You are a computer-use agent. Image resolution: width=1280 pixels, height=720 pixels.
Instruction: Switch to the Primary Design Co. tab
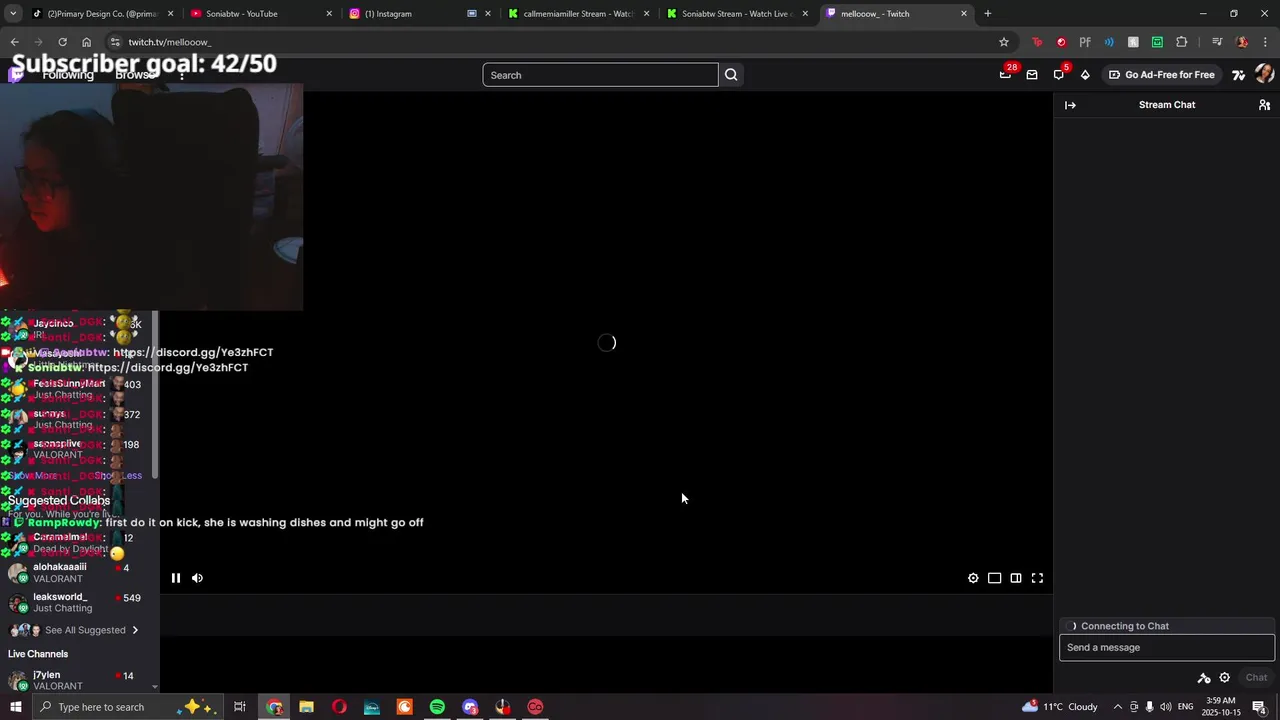pyautogui.click(x=103, y=14)
